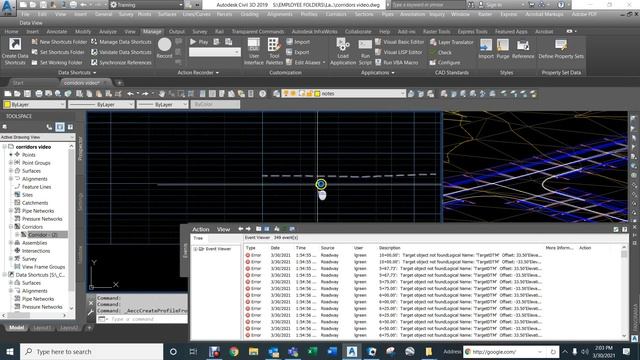Open the Surfaces menu

point(167,14)
